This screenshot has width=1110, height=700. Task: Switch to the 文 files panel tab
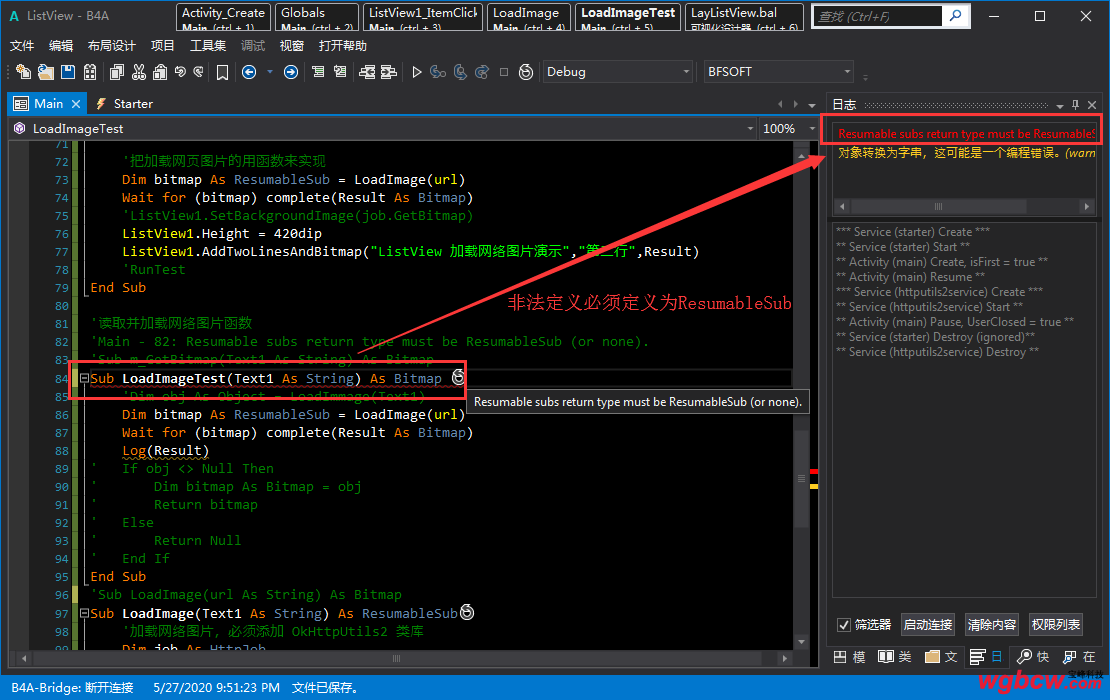[941, 657]
